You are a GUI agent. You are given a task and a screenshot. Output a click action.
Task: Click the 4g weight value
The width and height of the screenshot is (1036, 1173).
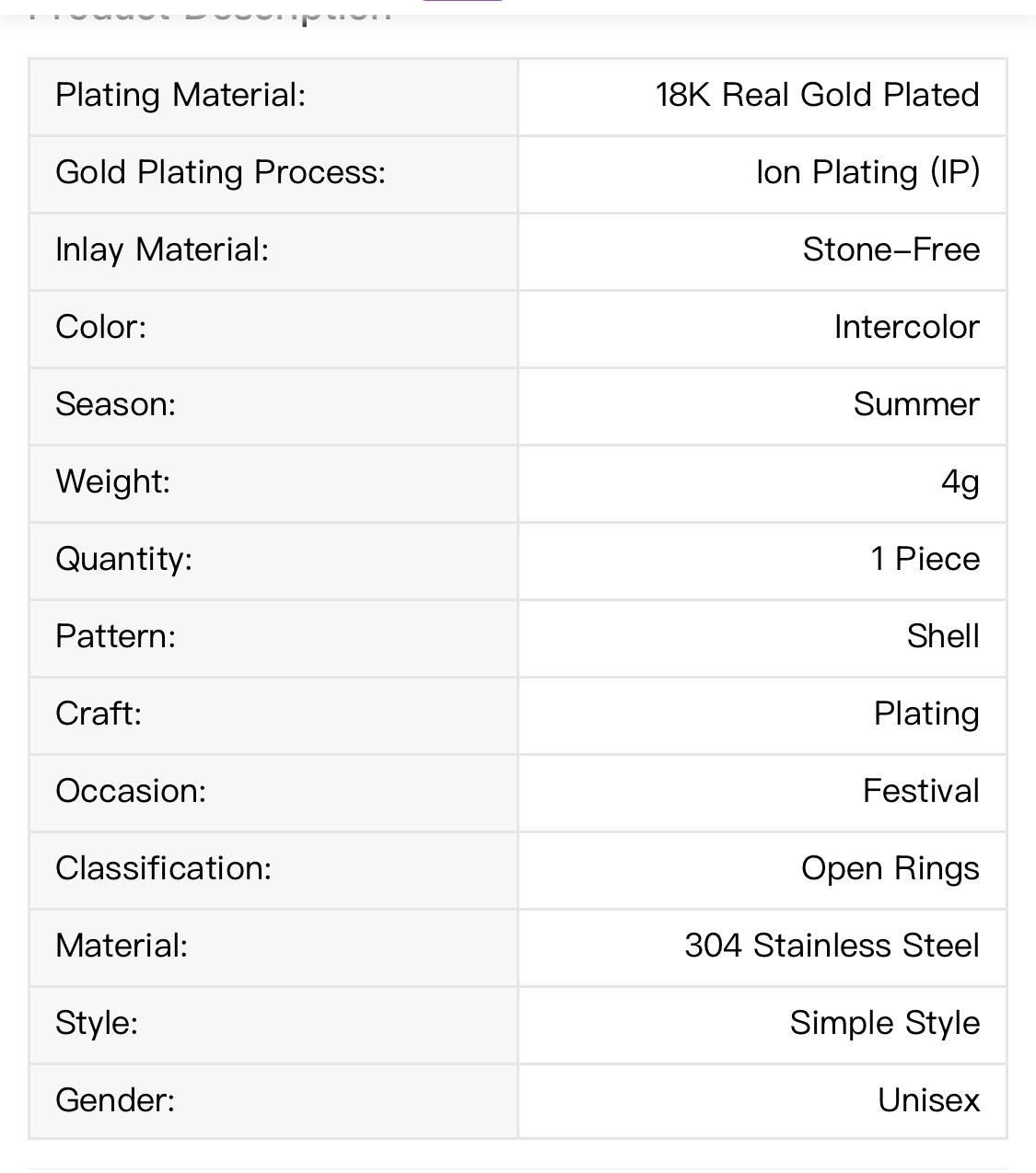pyautogui.click(x=960, y=482)
